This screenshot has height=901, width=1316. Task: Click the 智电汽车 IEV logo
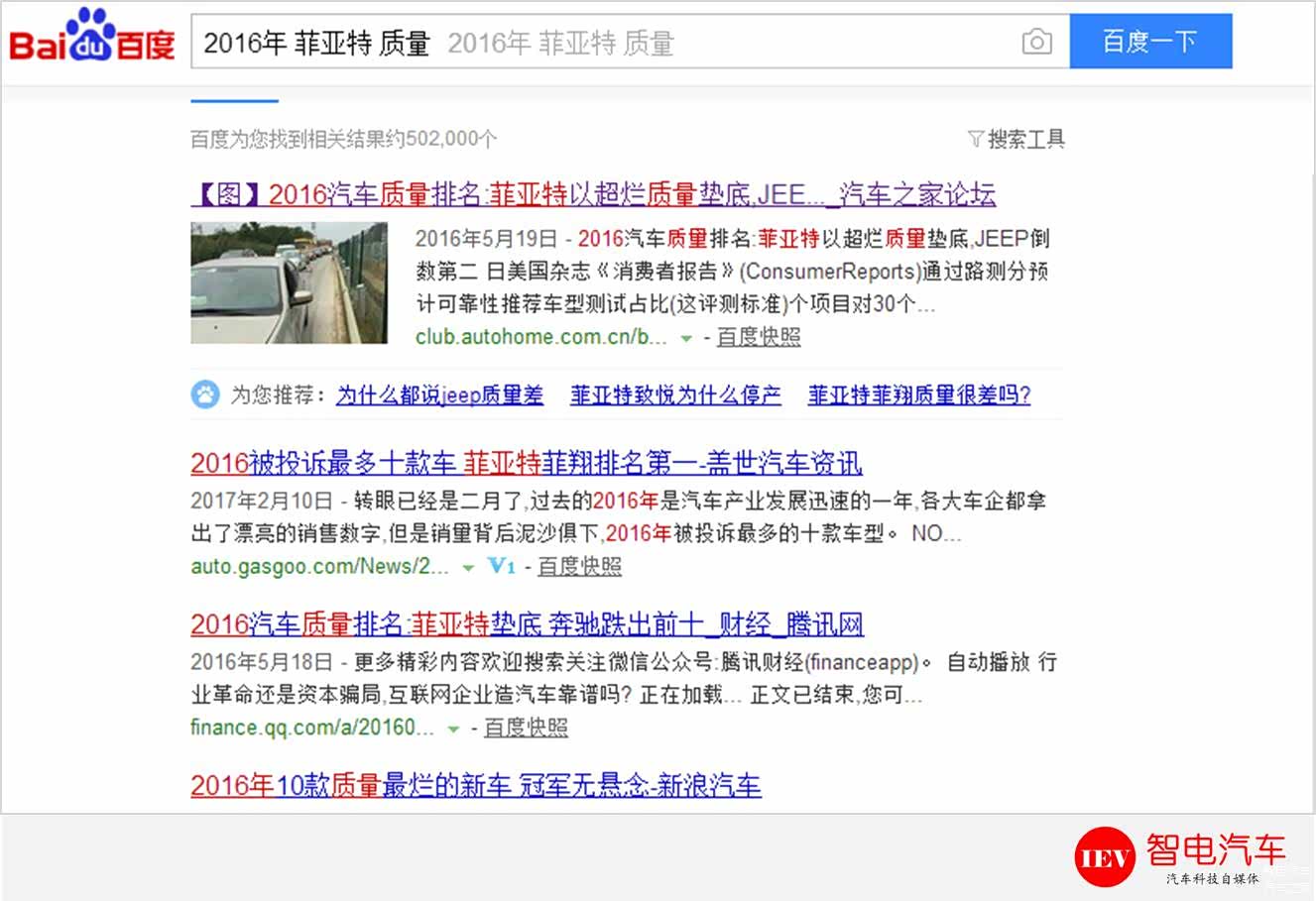(x=1180, y=855)
